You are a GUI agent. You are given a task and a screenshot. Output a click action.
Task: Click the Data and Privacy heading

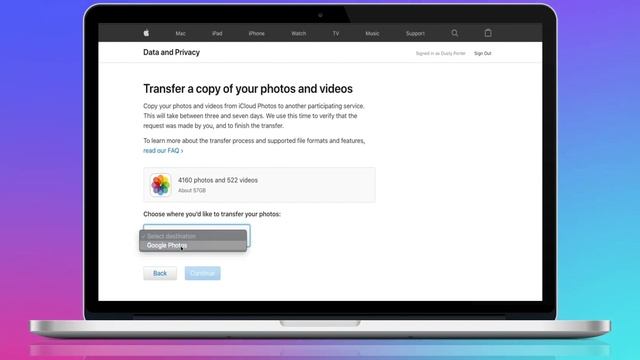(171, 52)
